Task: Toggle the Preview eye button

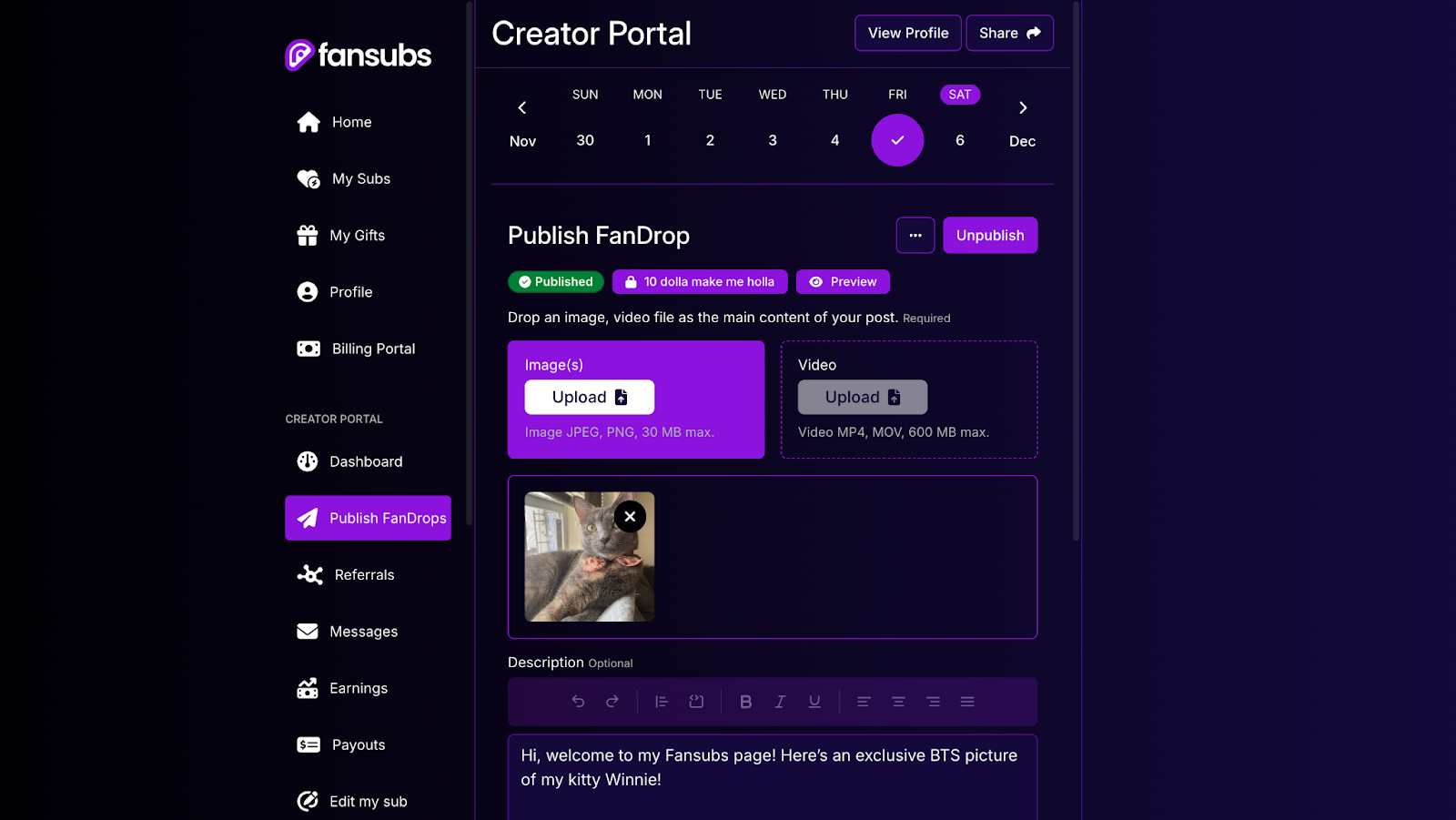Action: [x=842, y=281]
